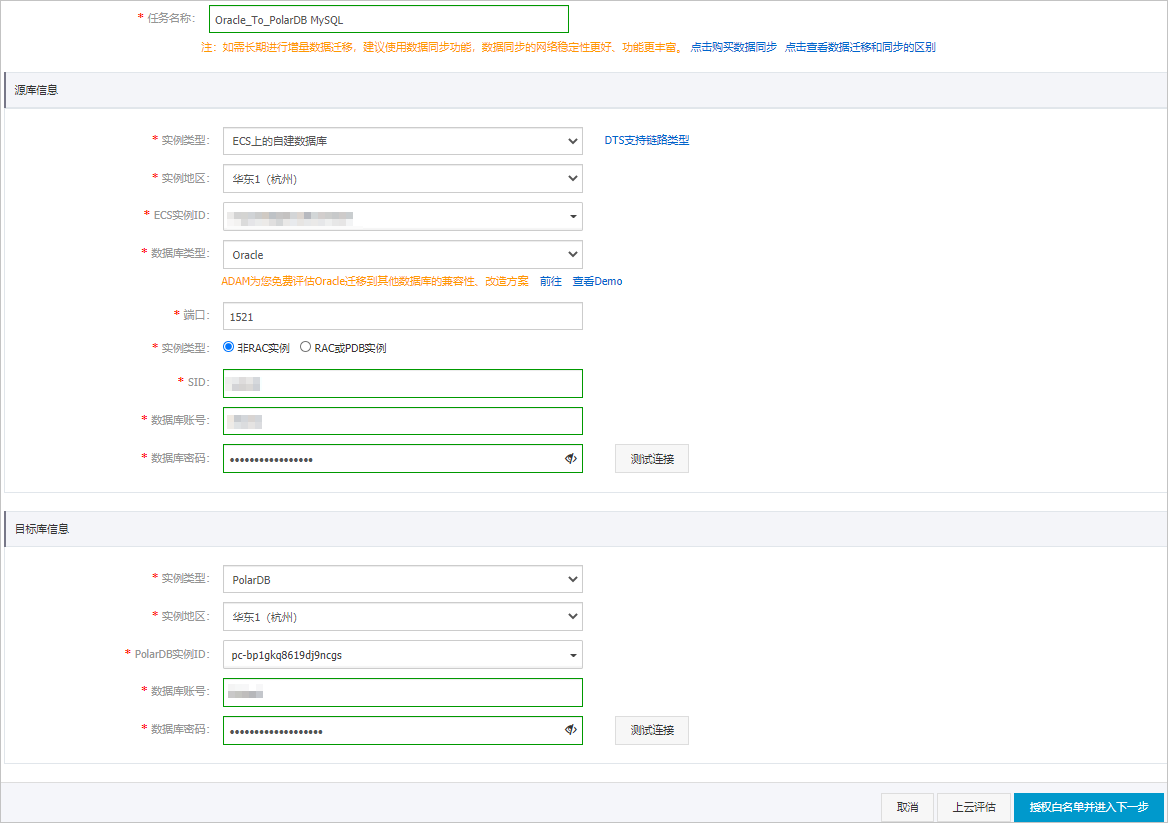Show the source database password
Image resolution: width=1168 pixels, height=823 pixels.
pyautogui.click(x=570, y=458)
